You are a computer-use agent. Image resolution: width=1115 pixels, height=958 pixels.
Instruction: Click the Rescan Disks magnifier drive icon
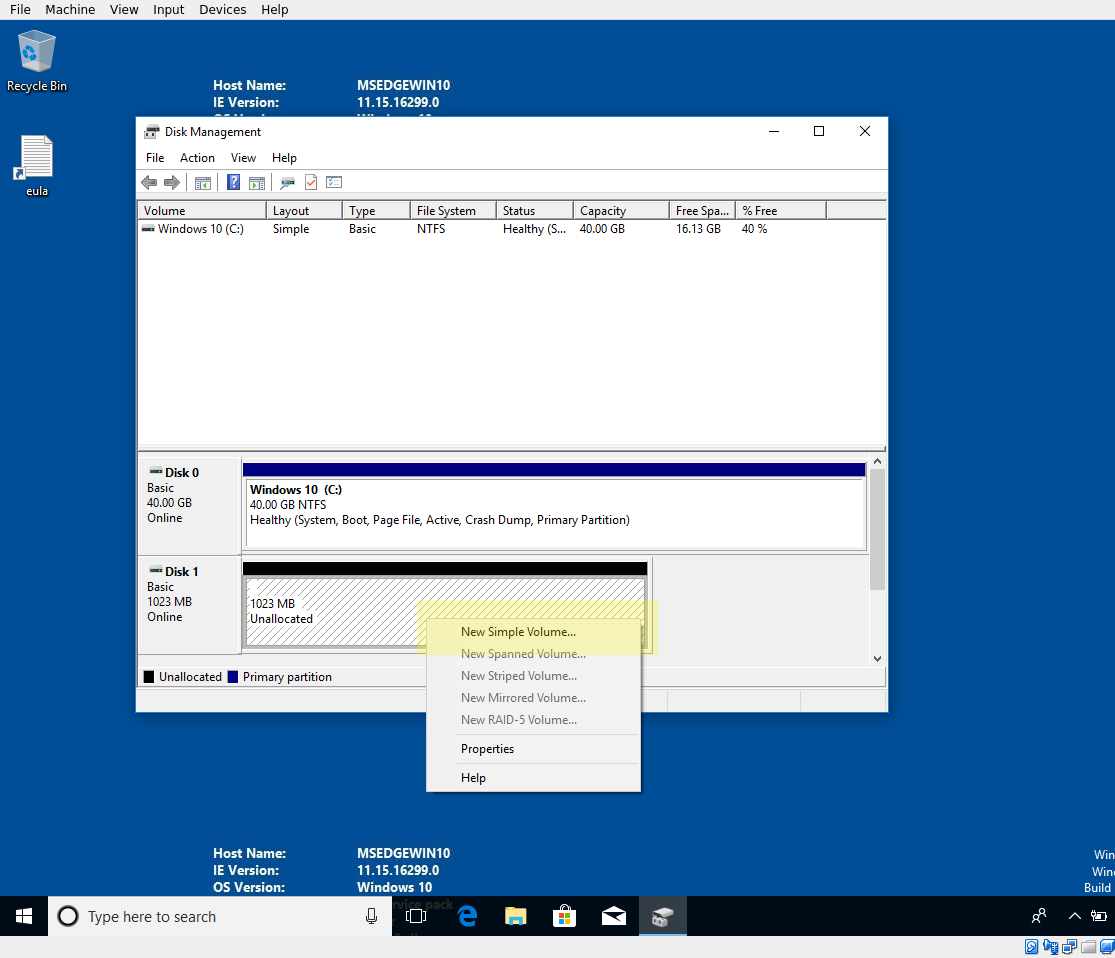287,183
